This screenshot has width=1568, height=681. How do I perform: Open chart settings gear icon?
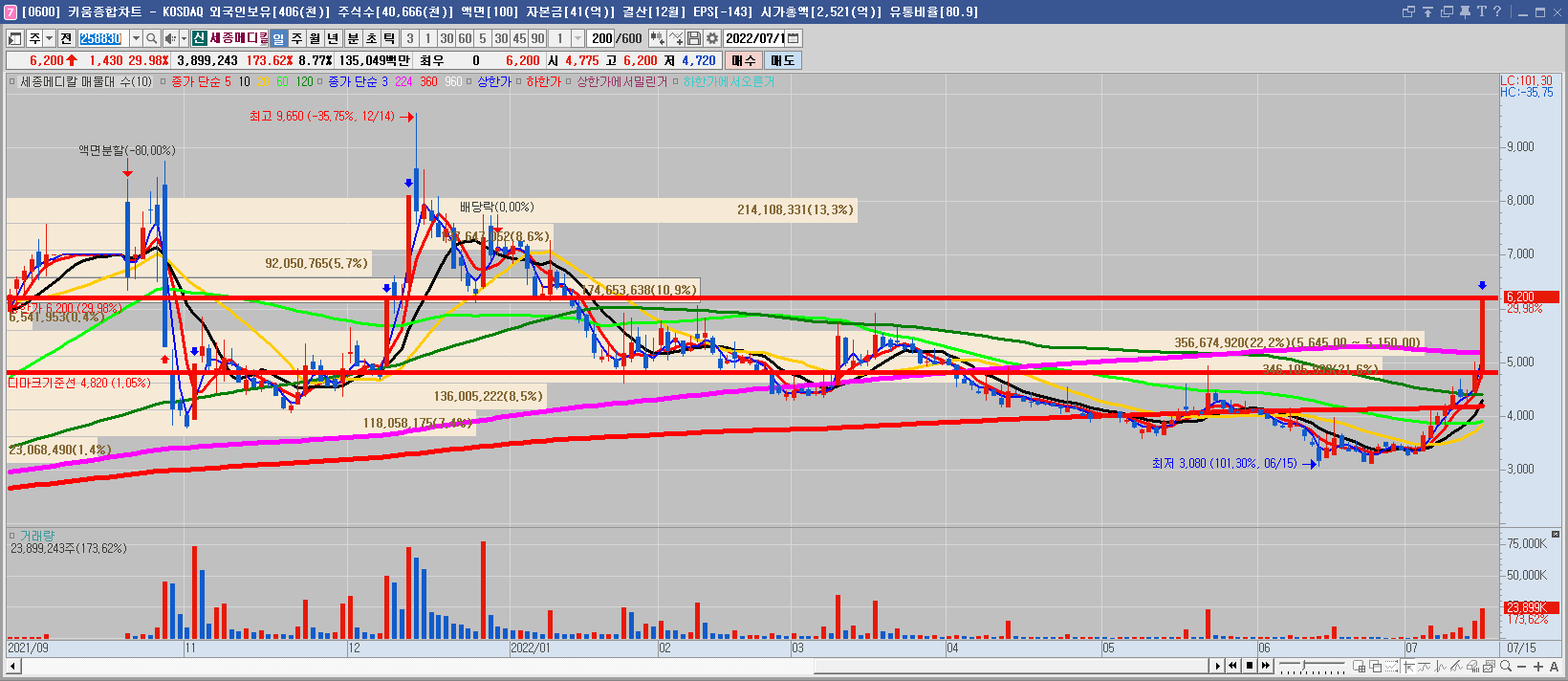pos(712,38)
